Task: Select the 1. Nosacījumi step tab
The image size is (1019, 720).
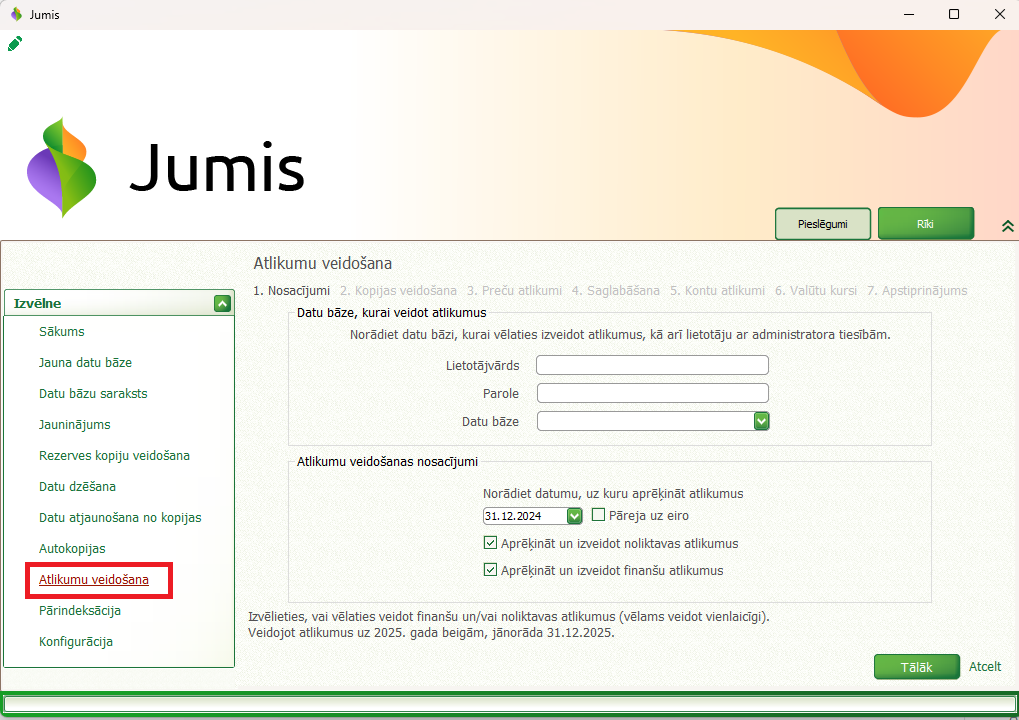Action: coord(292,290)
